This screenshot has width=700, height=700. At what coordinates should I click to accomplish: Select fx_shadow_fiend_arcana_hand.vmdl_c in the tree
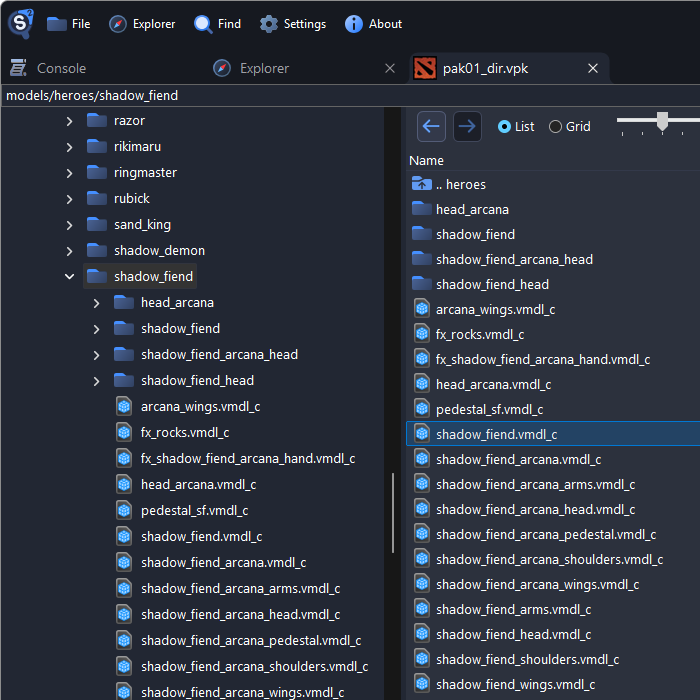click(248, 458)
